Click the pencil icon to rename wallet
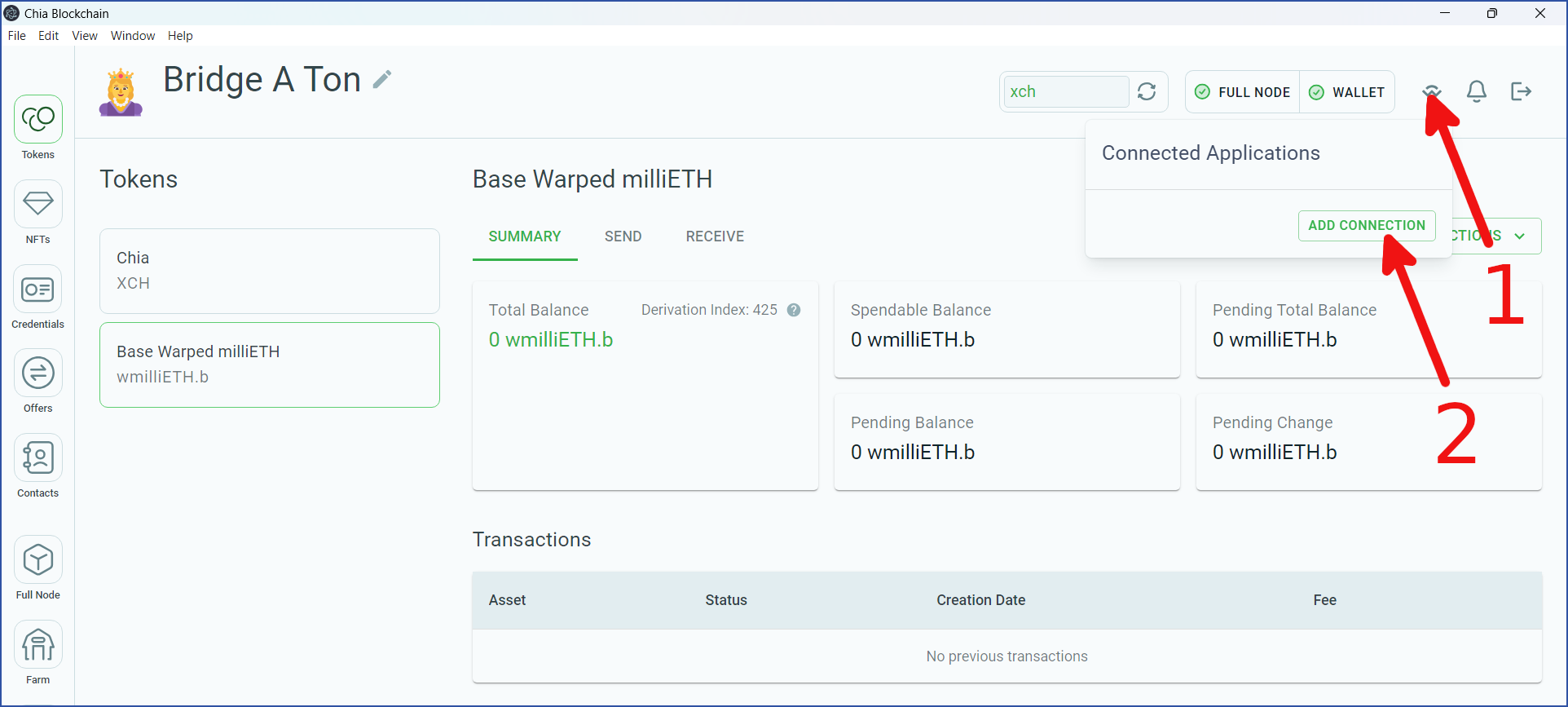Image resolution: width=1568 pixels, height=707 pixels. click(382, 79)
